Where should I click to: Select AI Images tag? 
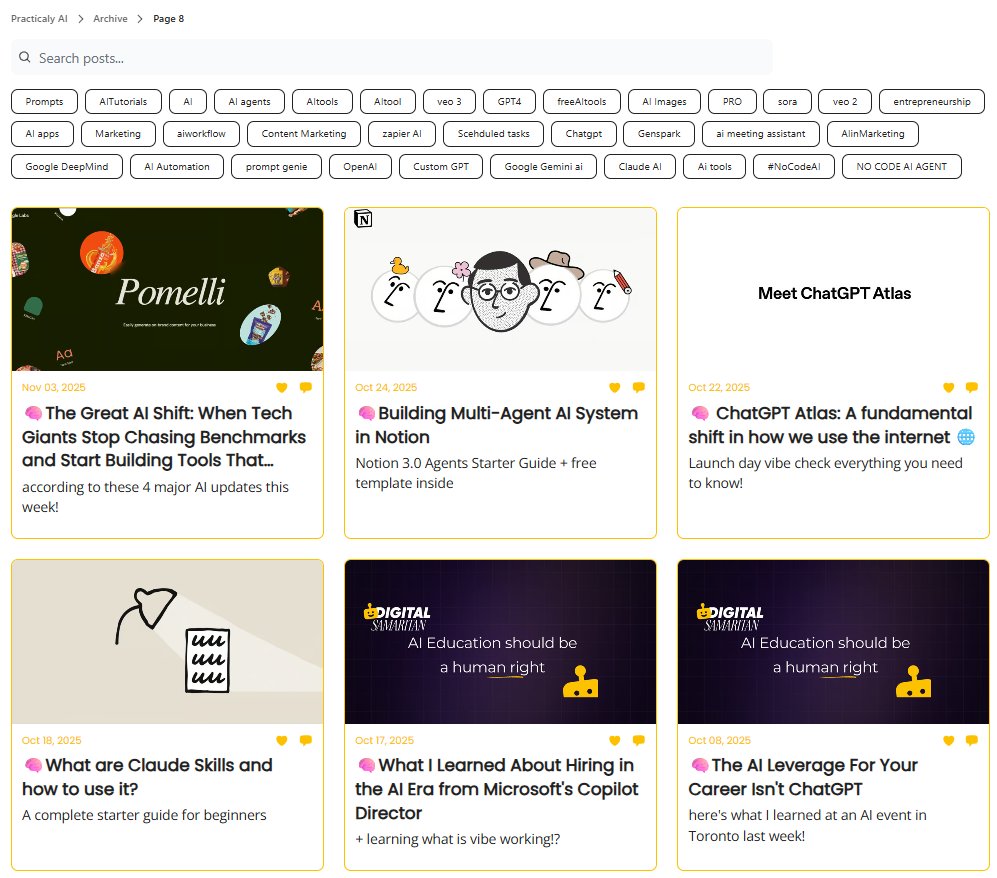click(x=664, y=102)
